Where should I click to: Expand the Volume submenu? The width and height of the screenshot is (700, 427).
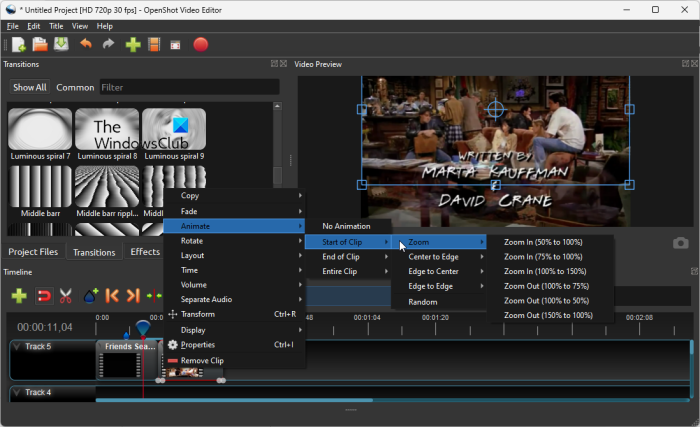(x=234, y=285)
